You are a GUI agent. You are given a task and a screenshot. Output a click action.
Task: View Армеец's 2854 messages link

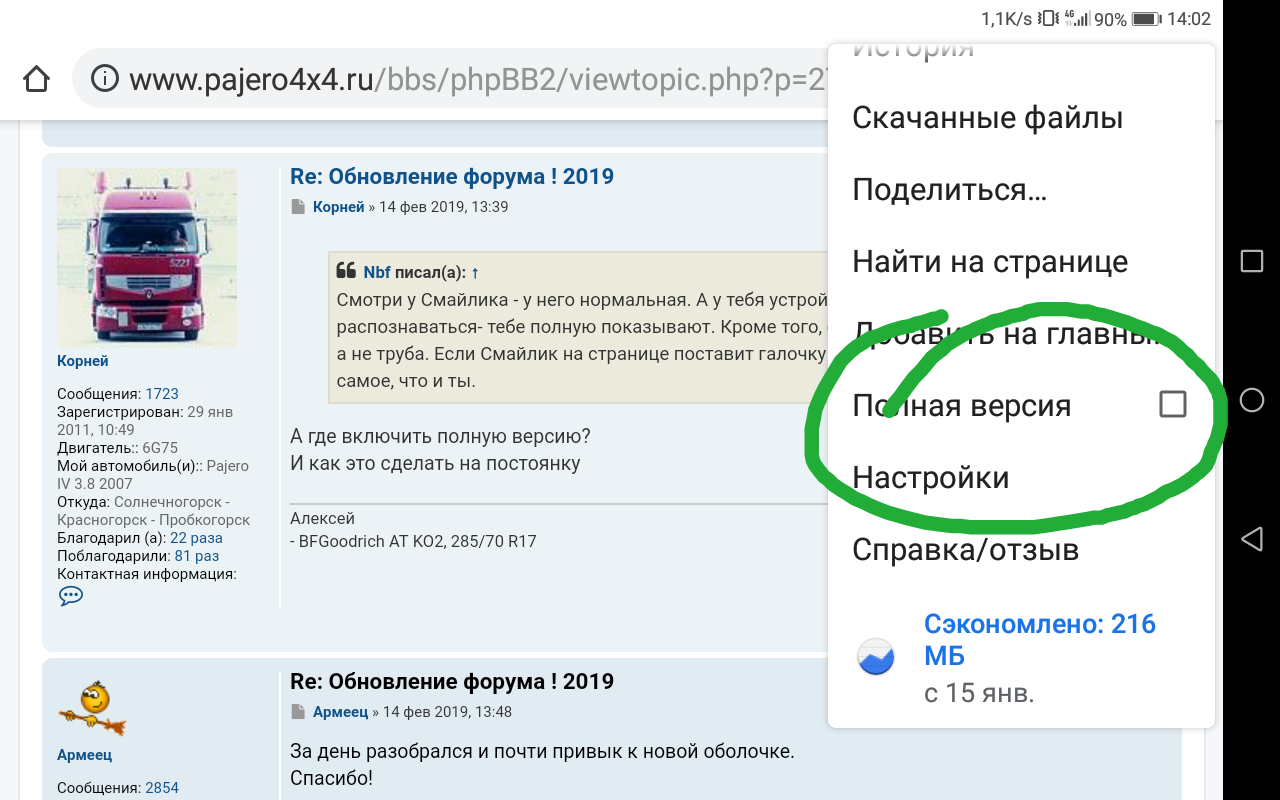coord(162,788)
